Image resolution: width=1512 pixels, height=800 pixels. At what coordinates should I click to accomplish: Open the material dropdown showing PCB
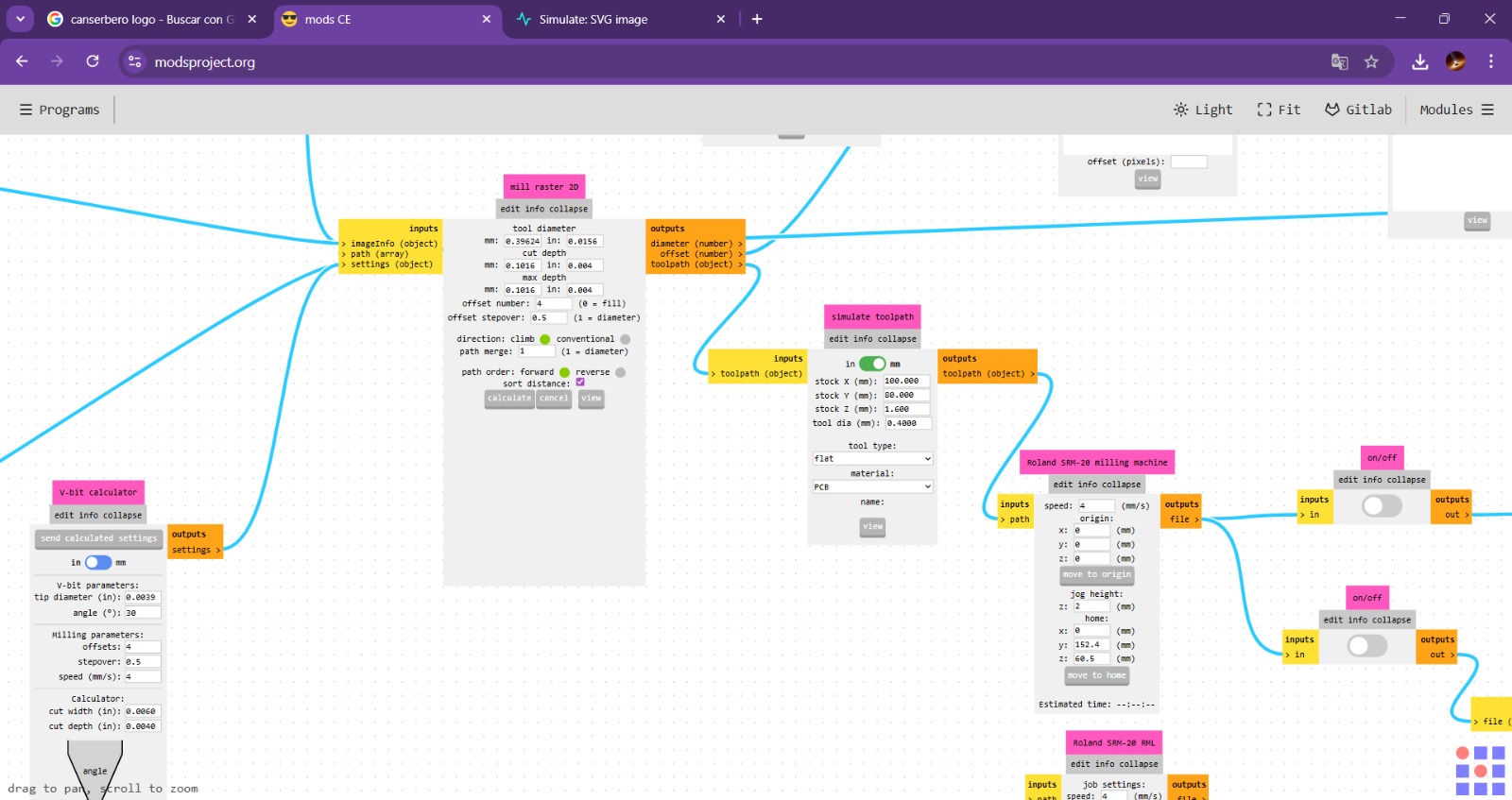pyautogui.click(x=872, y=487)
